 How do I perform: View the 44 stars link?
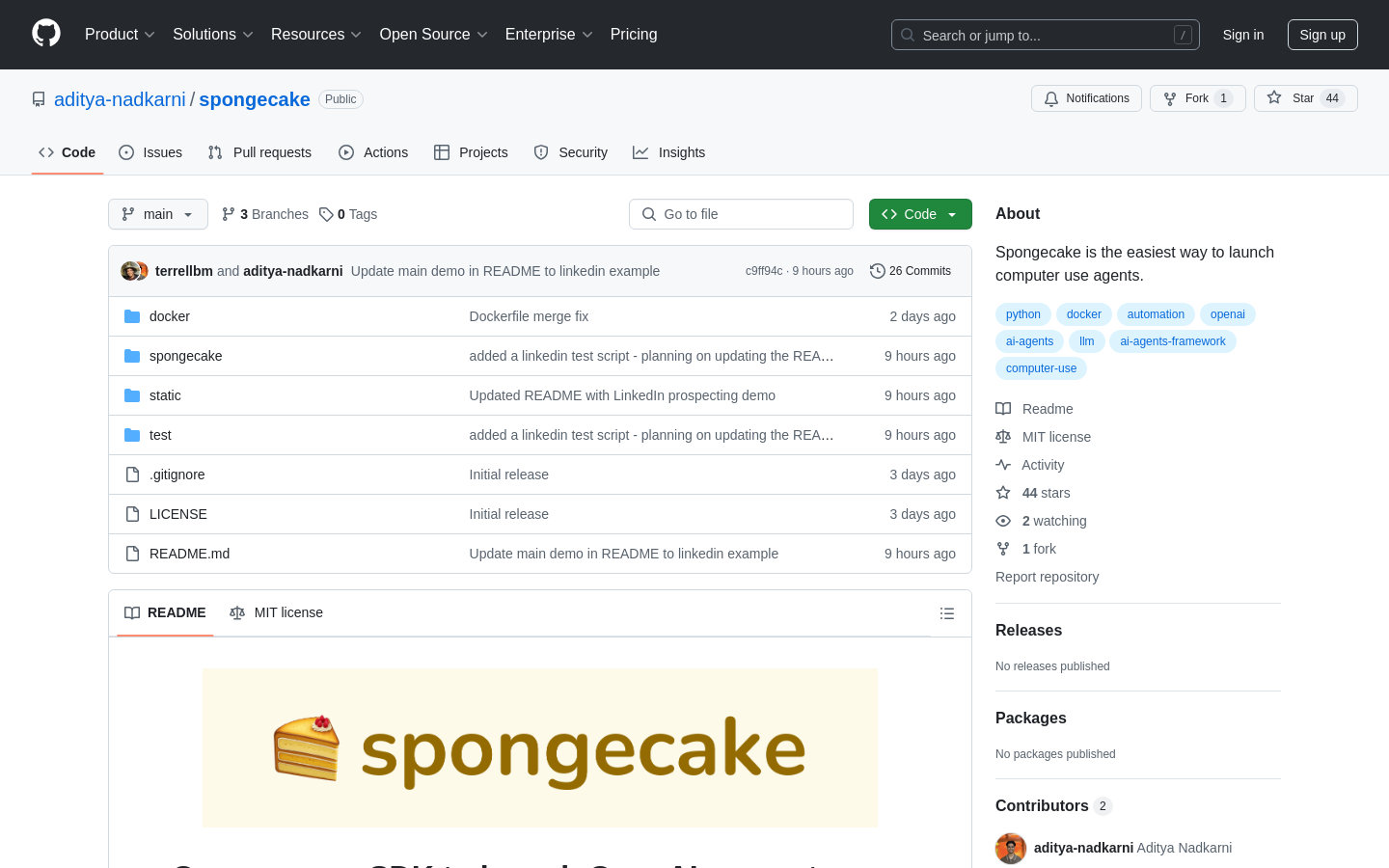point(1033,493)
